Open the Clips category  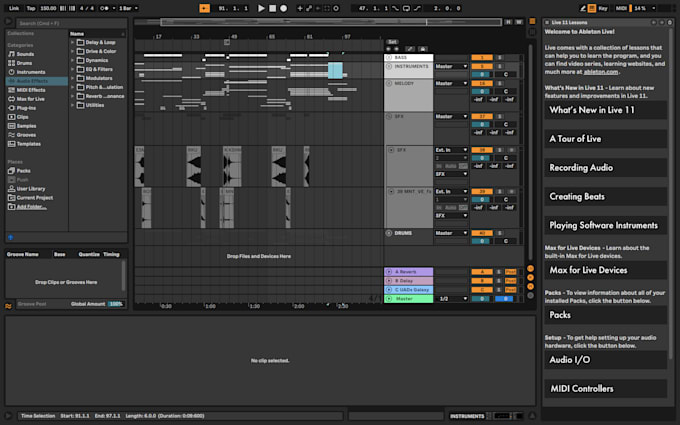[23, 117]
